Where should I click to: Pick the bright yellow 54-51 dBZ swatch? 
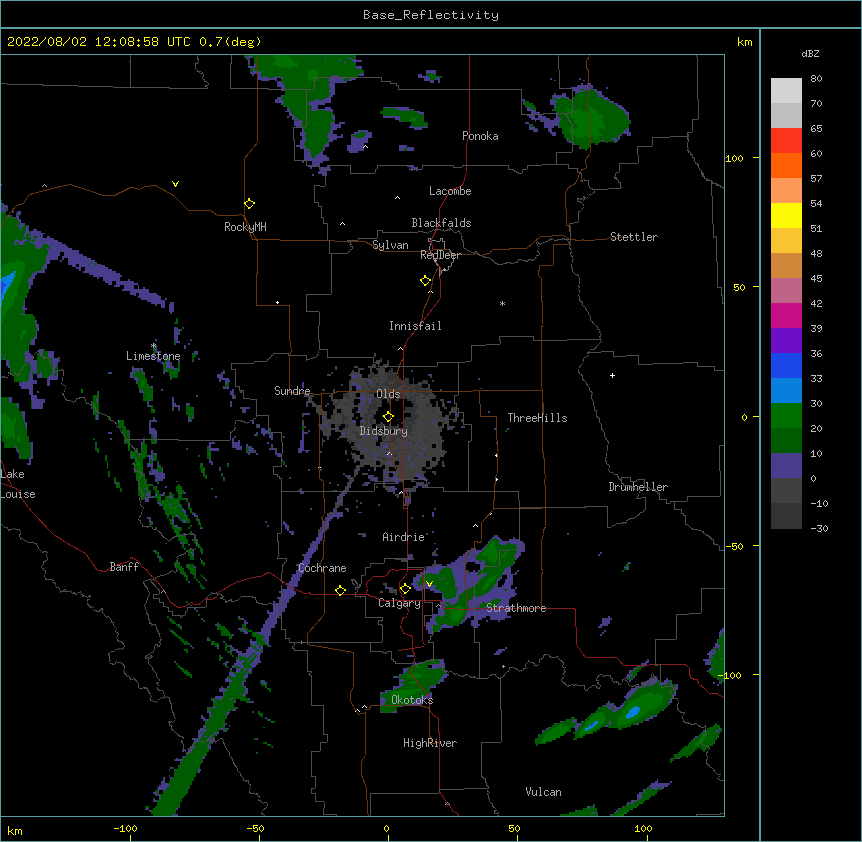click(786, 215)
